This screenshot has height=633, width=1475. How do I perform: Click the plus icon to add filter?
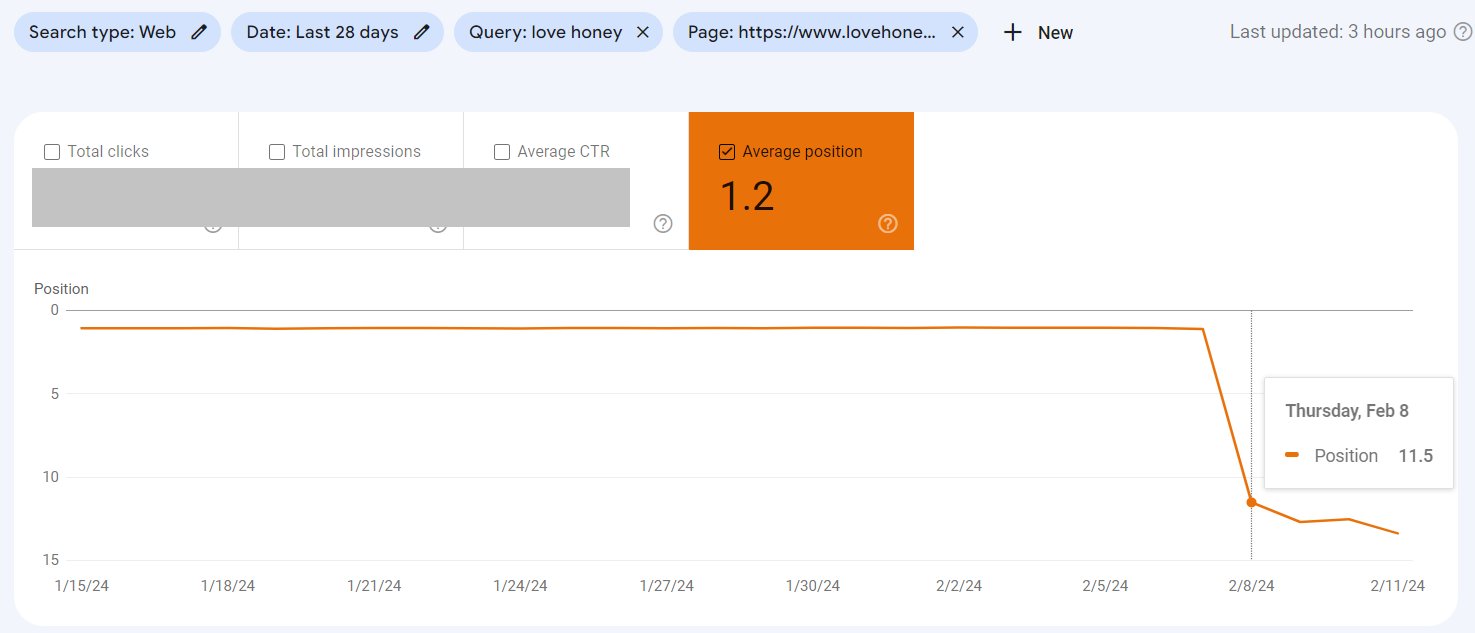[x=1013, y=32]
